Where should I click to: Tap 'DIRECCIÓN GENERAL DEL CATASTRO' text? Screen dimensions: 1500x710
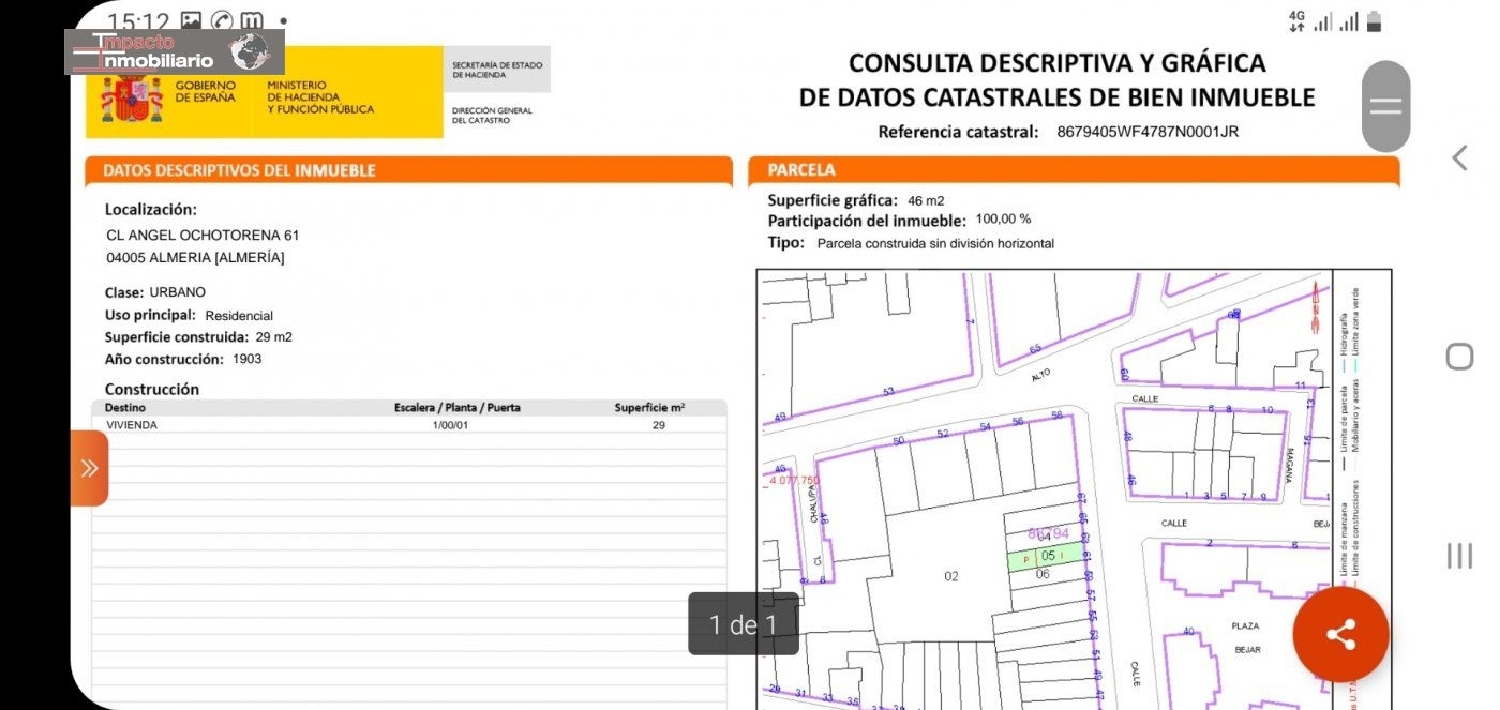492,115
